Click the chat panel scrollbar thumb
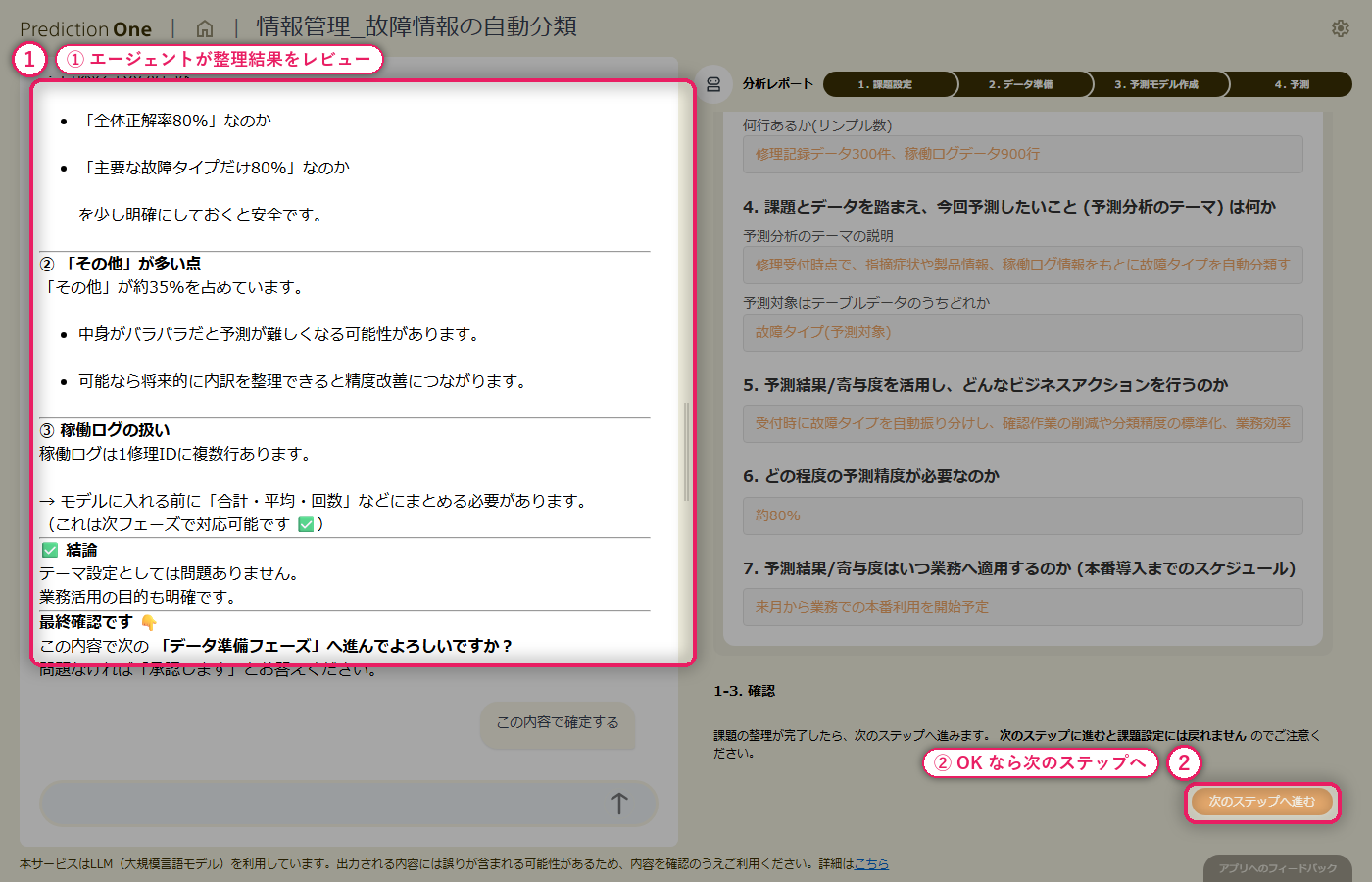Screen dimensions: 1372x882 tap(686, 452)
